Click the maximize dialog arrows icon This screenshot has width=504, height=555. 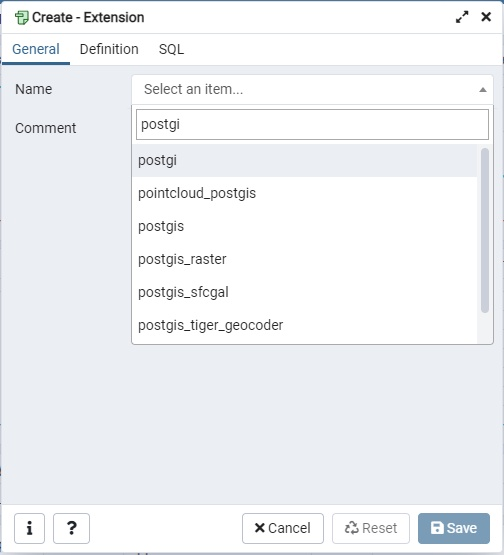462,17
